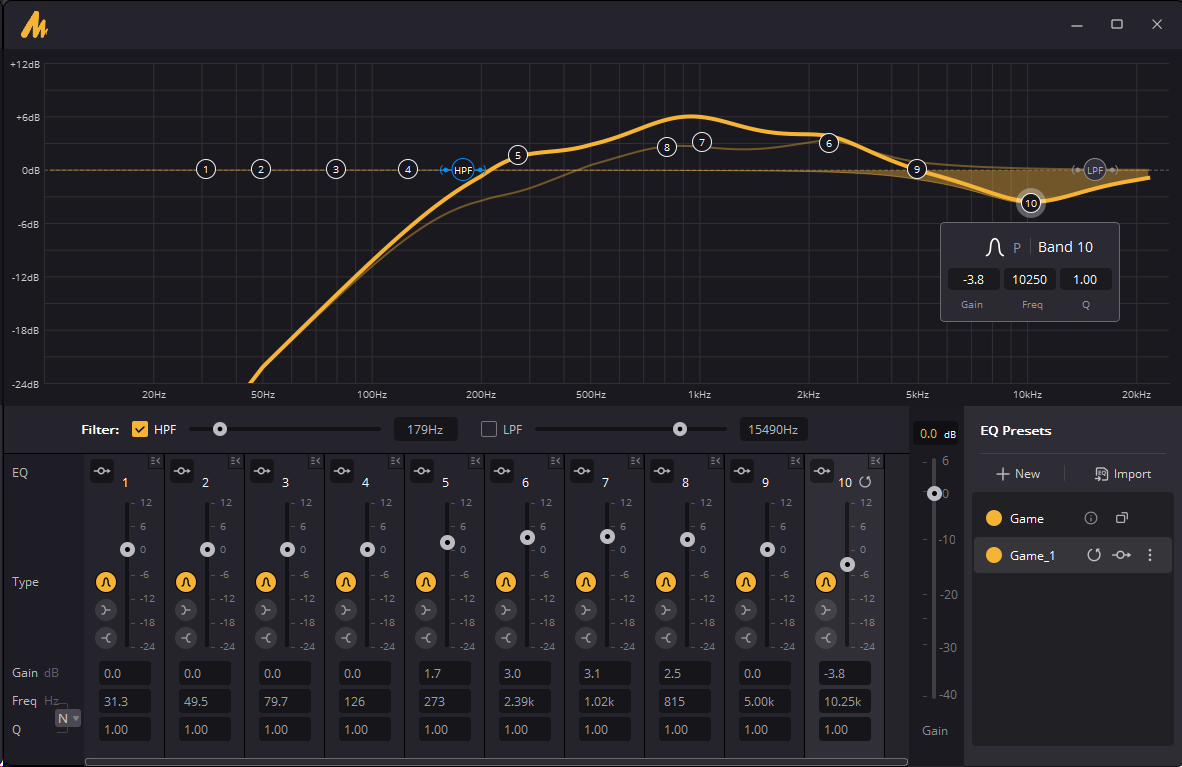Select low shelf filter type for band 1

click(106, 610)
